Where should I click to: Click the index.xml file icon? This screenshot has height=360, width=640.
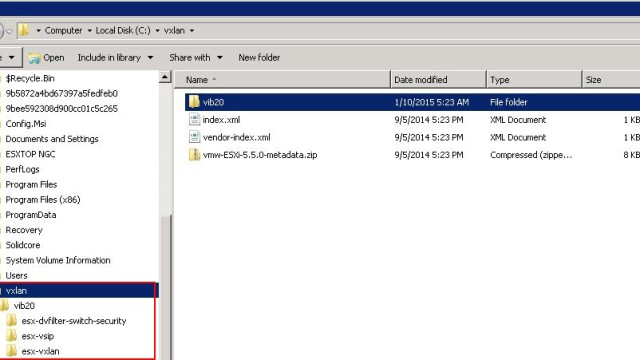pos(194,120)
